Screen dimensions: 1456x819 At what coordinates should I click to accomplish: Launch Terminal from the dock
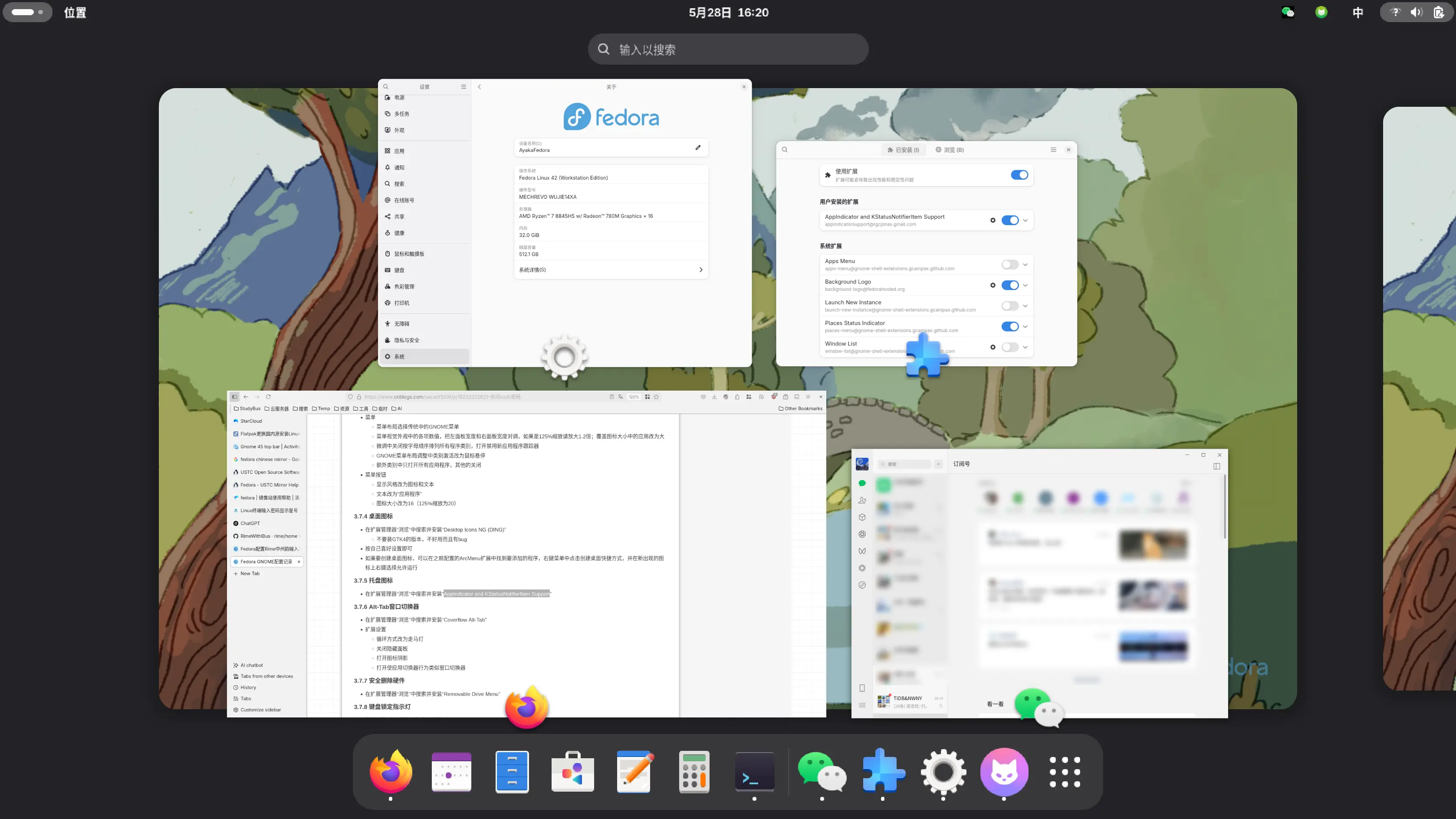click(754, 772)
